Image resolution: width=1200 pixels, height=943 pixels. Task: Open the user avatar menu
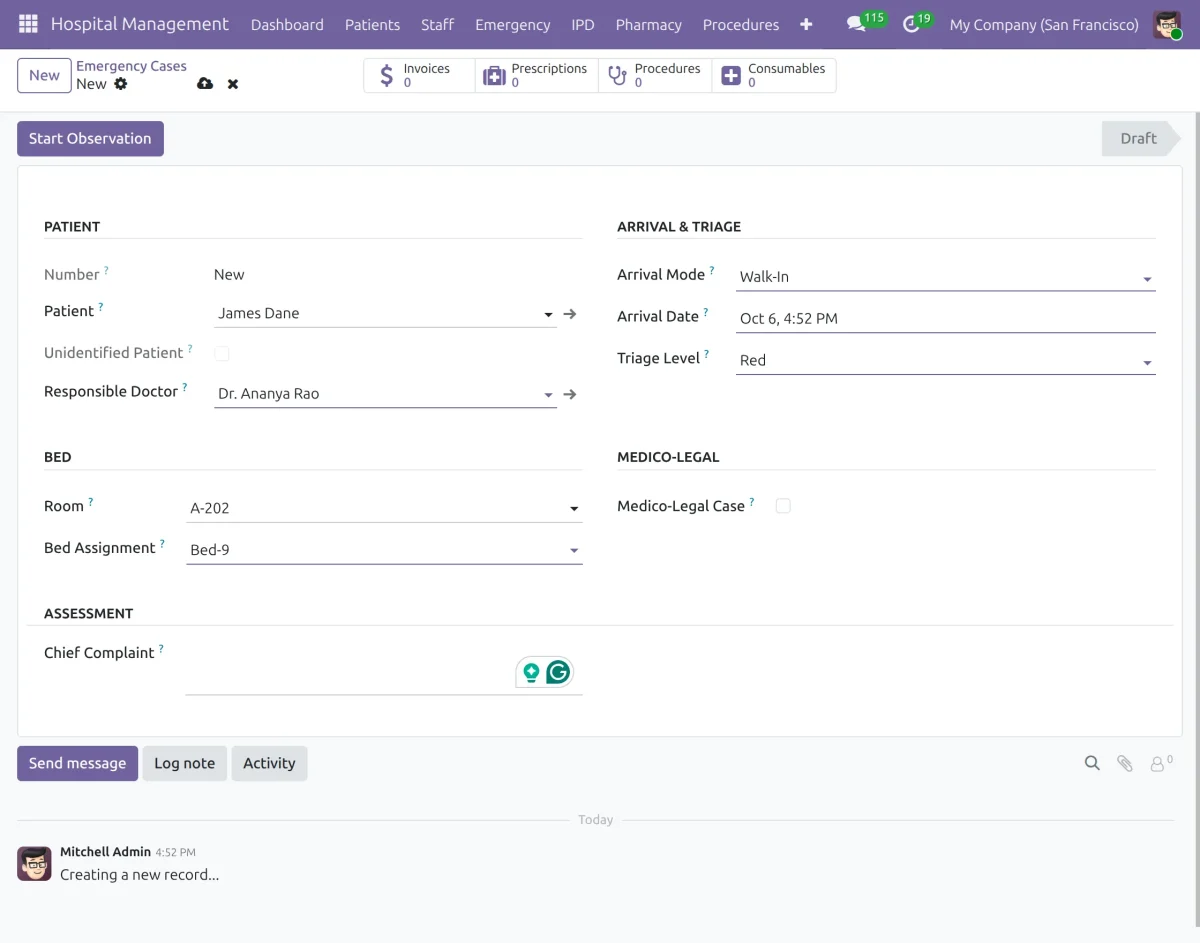[1167, 24]
